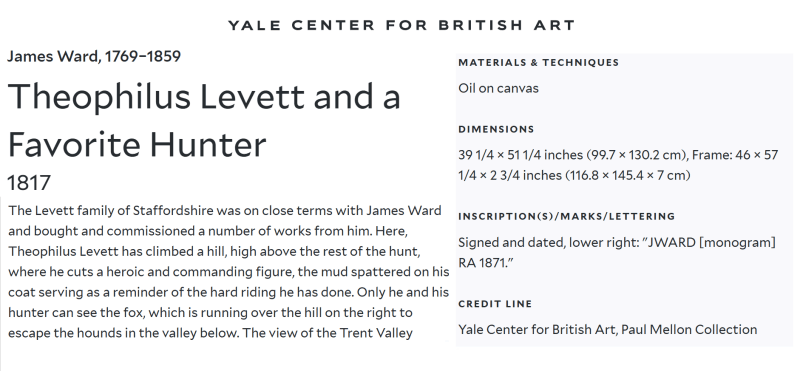Click the Dimensions heading

(496, 129)
